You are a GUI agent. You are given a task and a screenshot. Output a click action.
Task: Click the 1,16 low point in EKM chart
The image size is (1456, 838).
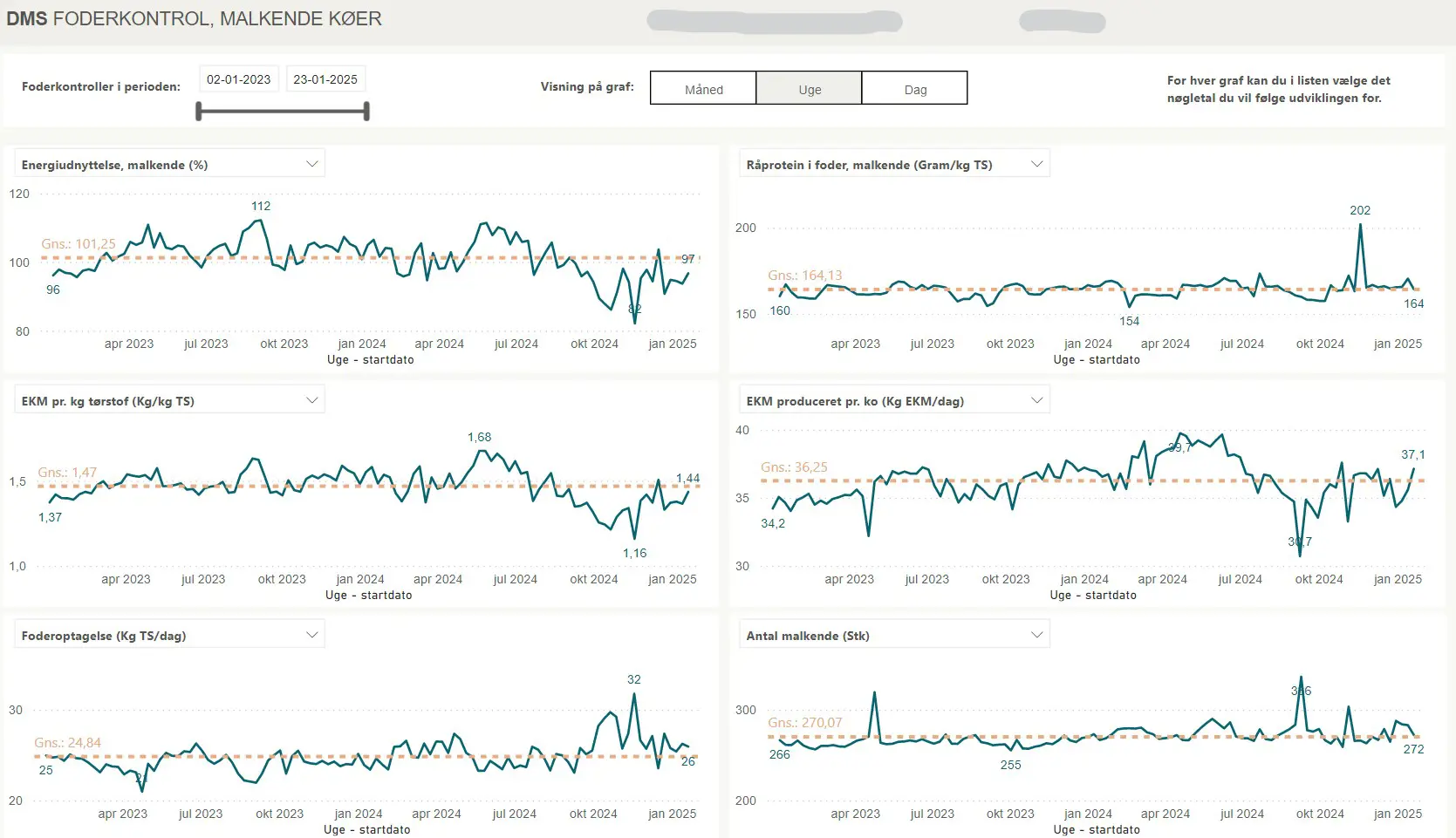[x=634, y=553]
